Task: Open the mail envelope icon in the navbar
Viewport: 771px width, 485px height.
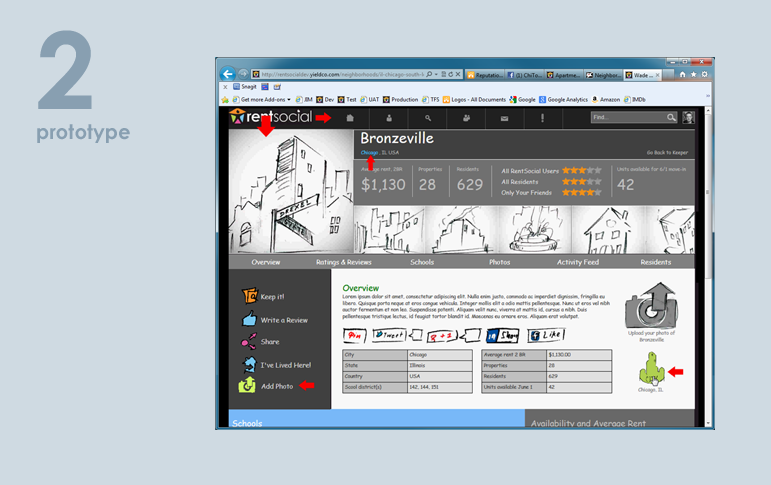Action: click(505, 118)
